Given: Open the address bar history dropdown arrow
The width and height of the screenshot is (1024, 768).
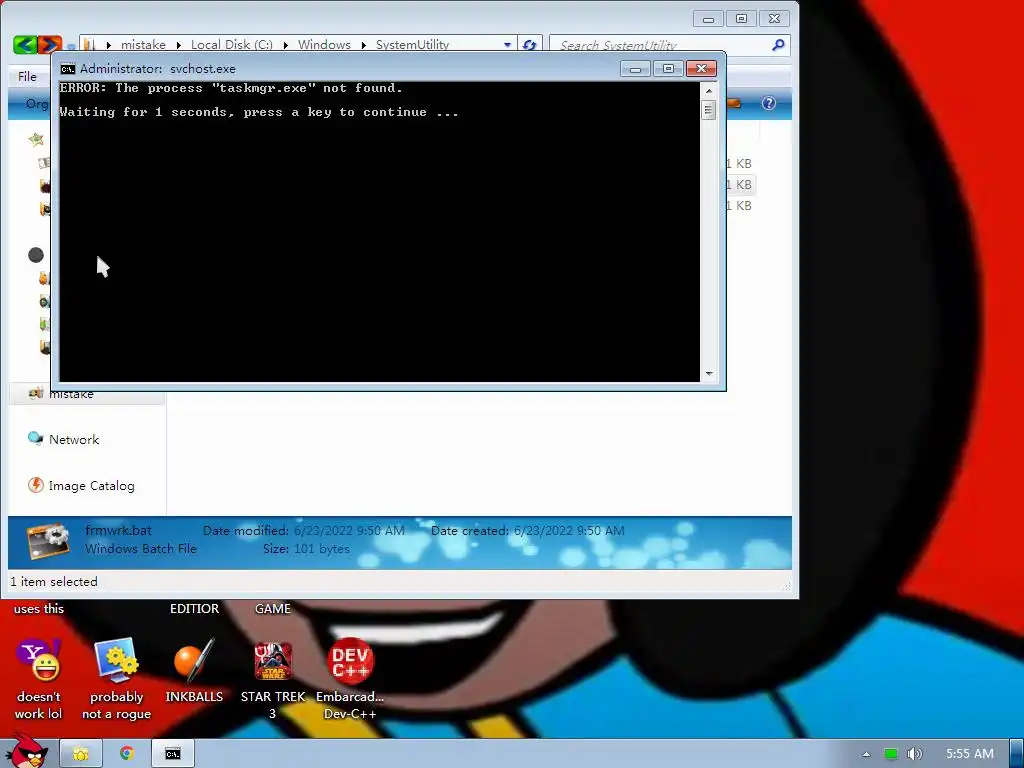Looking at the screenshot, I should [x=507, y=44].
